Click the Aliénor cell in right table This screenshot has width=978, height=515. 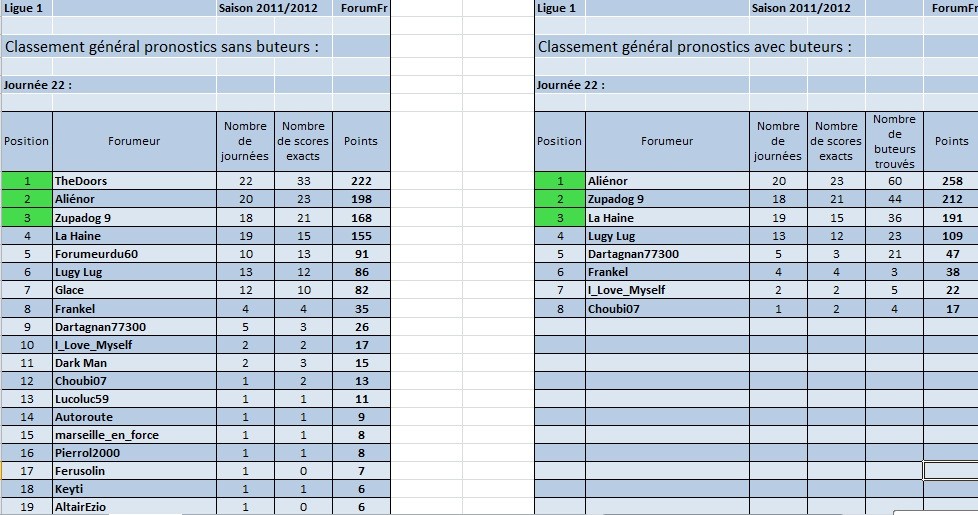[667, 181]
